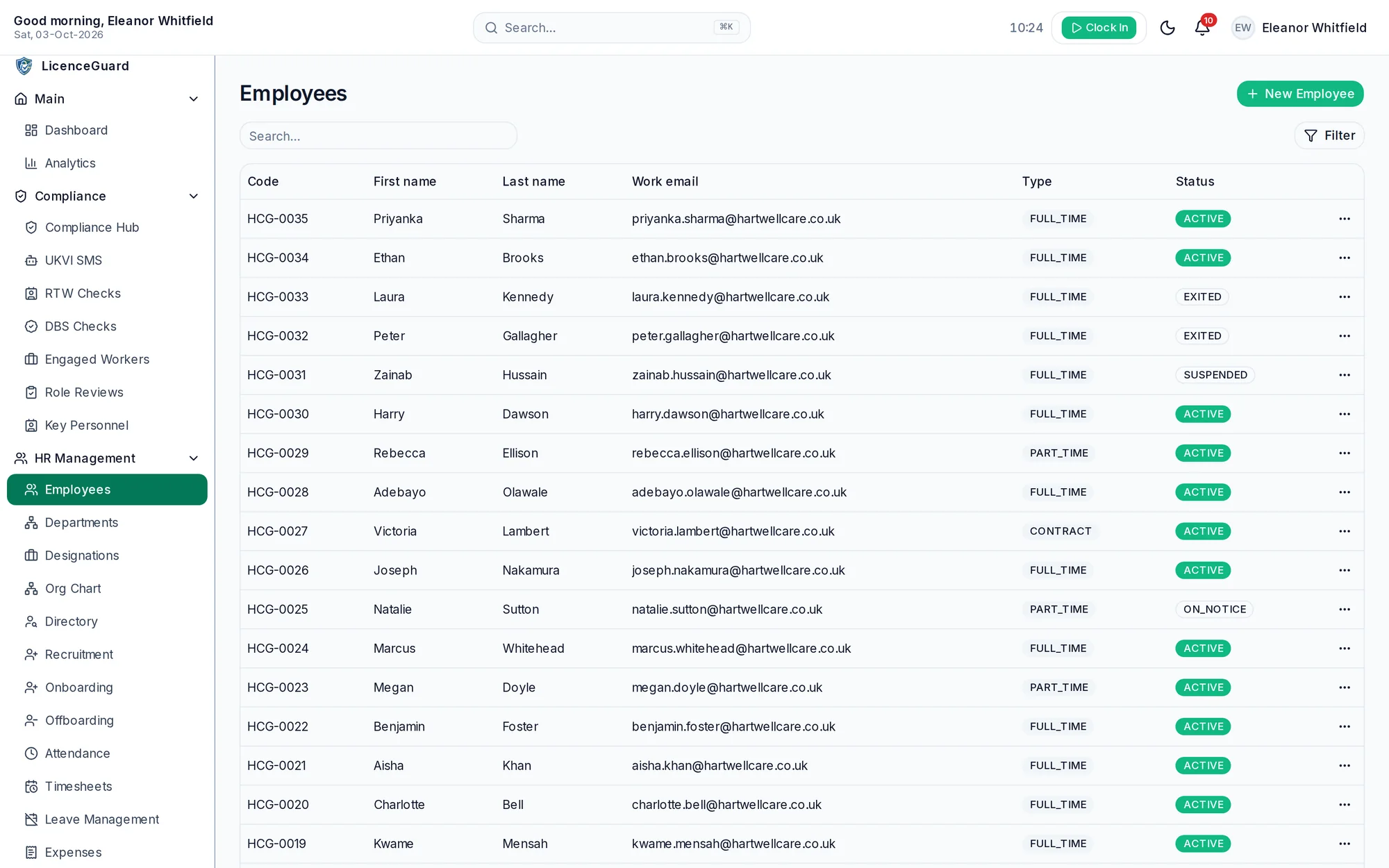The height and width of the screenshot is (868, 1389).
Task: Navigate to RTW Checks
Action: tap(107, 294)
